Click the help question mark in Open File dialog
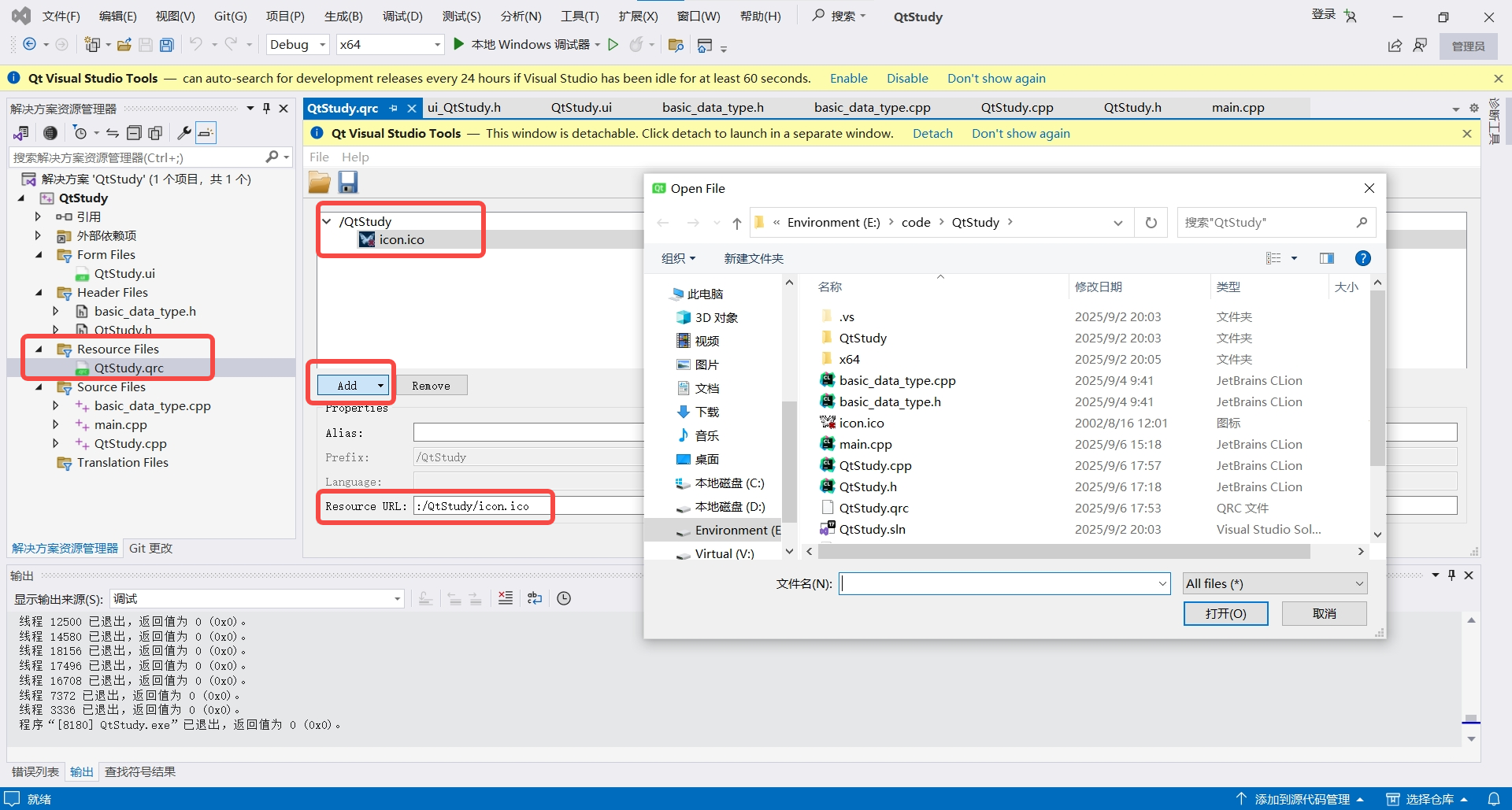This screenshot has height=810, width=1512. pyautogui.click(x=1362, y=258)
